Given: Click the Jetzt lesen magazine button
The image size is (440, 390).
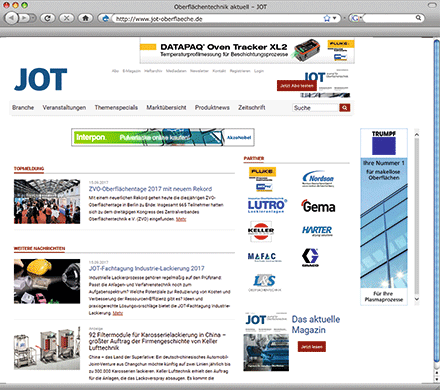Looking at the screenshot, I should (312, 347).
